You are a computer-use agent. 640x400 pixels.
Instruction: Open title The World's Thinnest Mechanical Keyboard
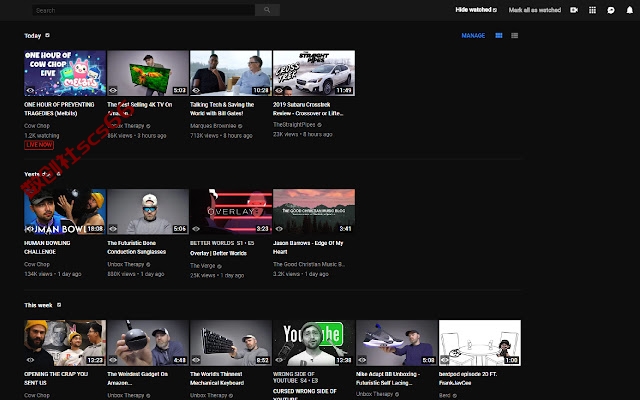click(x=217, y=378)
